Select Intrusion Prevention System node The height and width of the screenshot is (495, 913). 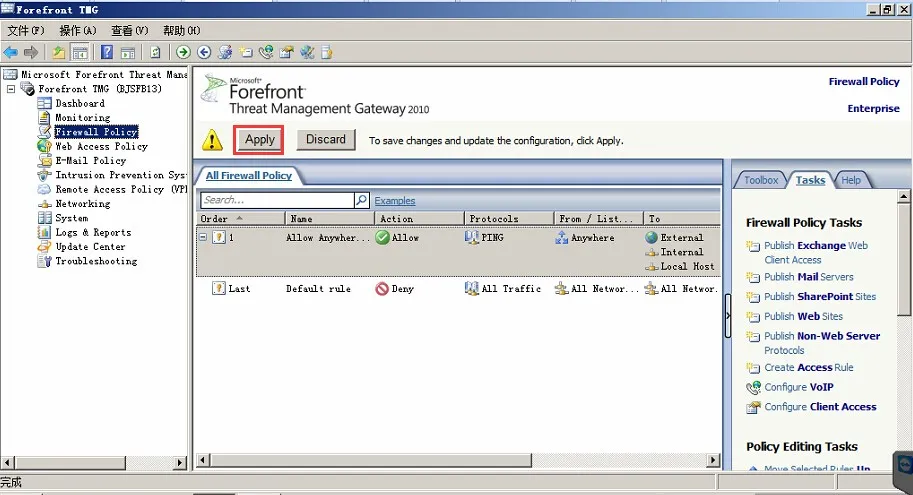tap(121, 175)
